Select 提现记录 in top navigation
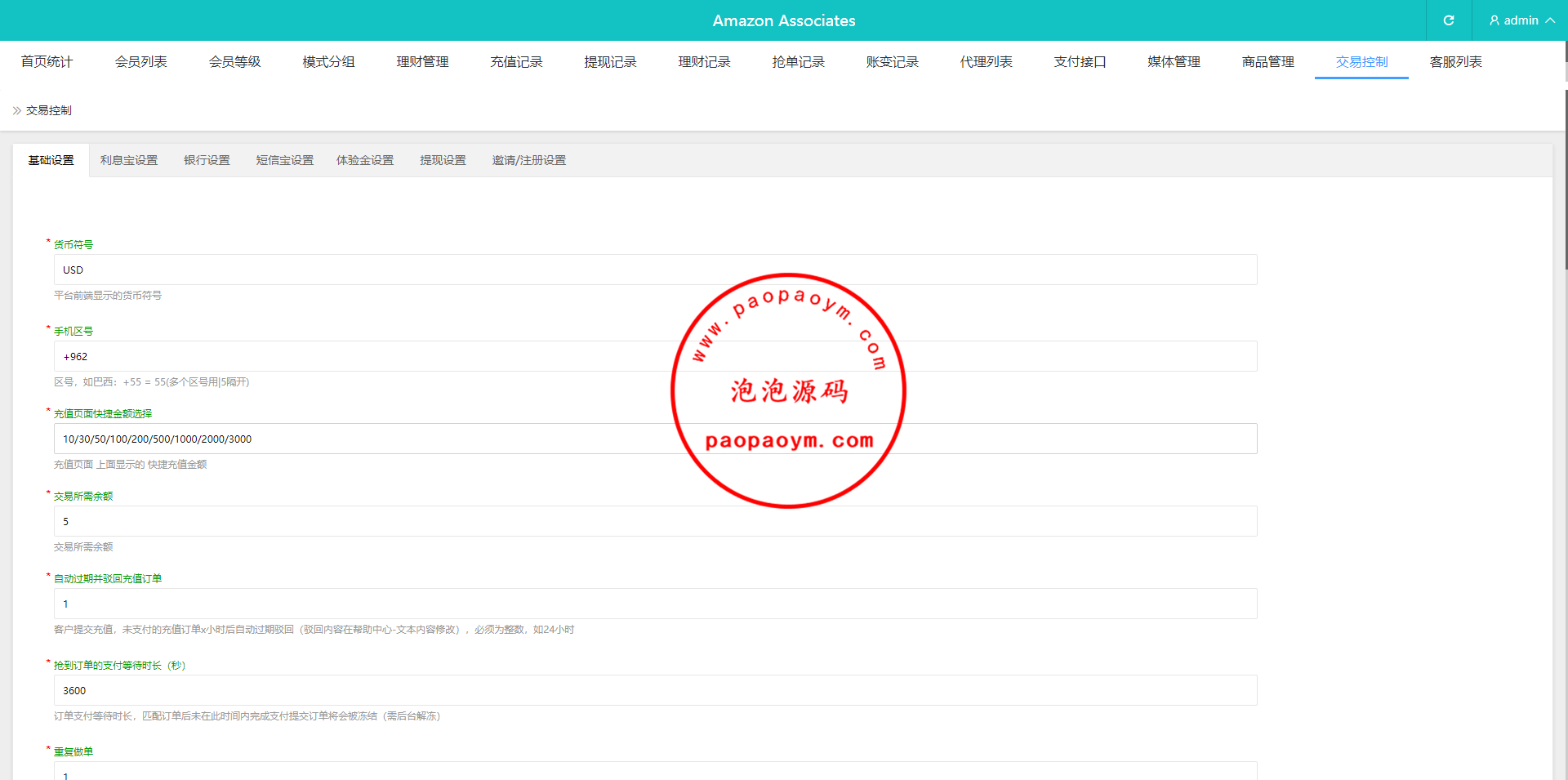This screenshot has height=780, width=1568. [x=610, y=62]
